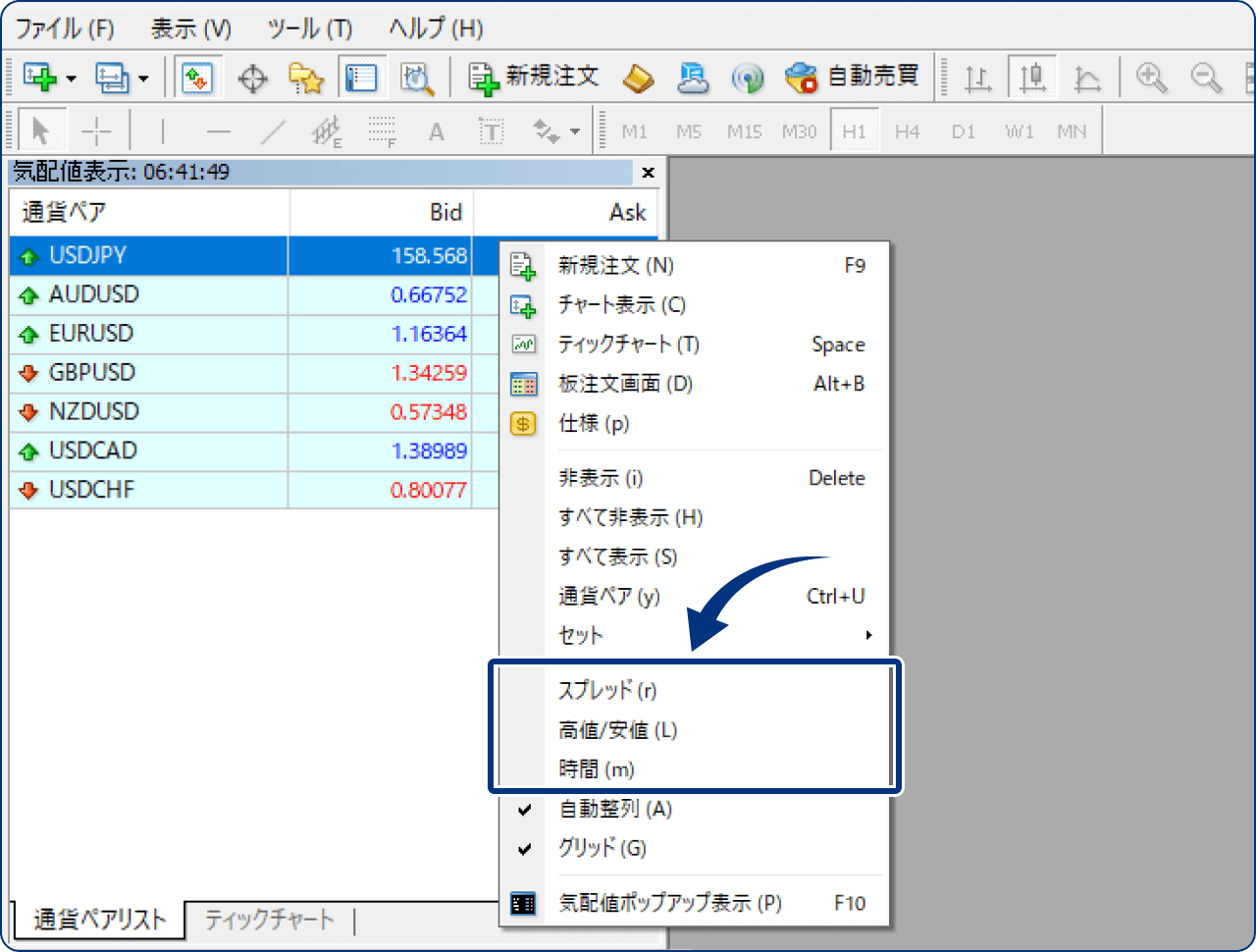1256x952 pixels.
Task: Toggle グリッド (G) checkmark option
Action: (x=602, y=848)
